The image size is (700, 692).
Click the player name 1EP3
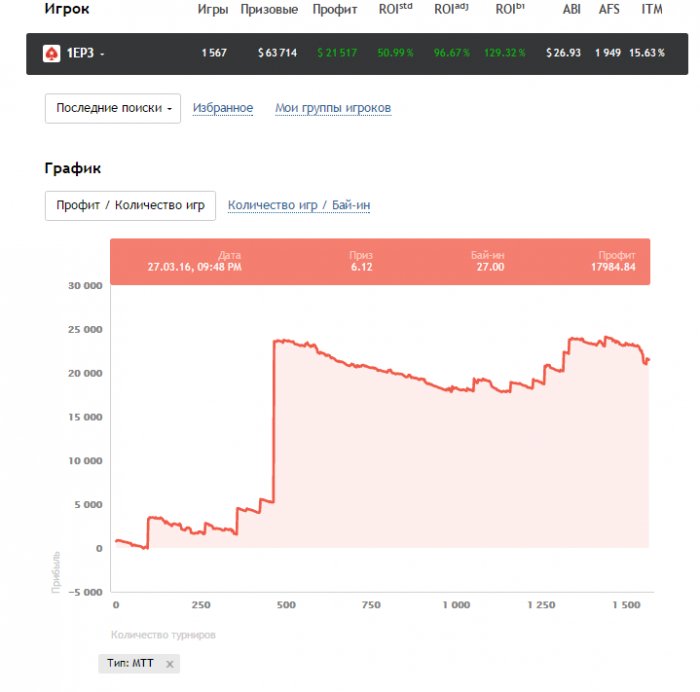click(x=80, y=53)
